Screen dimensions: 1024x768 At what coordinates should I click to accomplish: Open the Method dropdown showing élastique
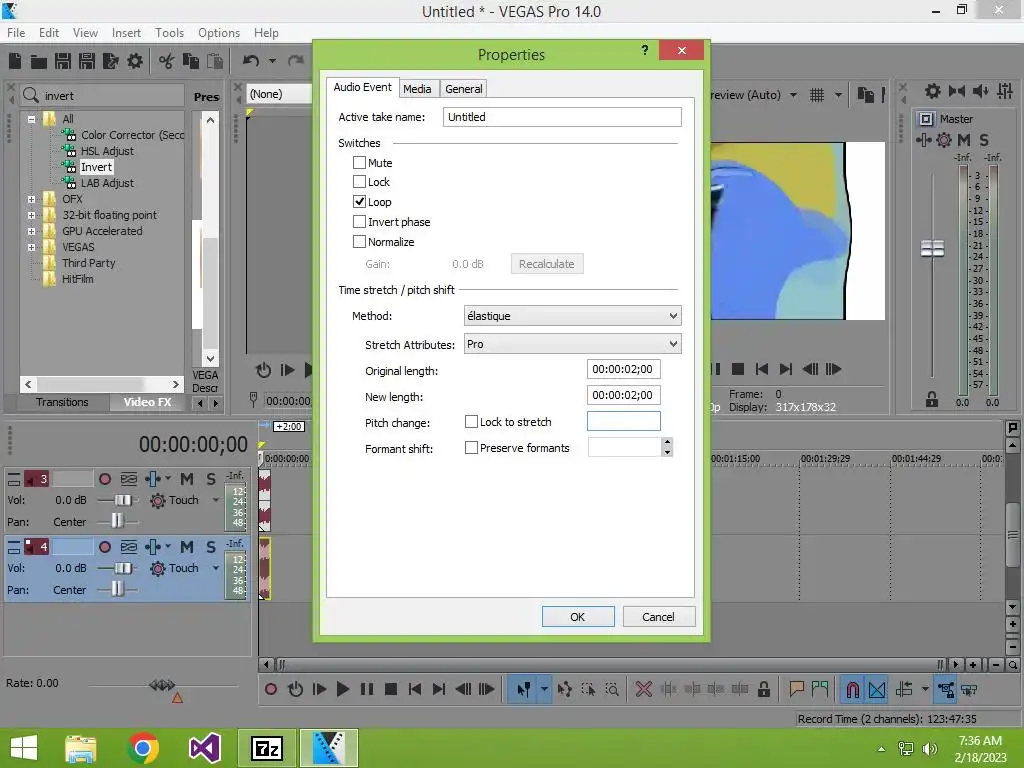pos(573,316)
